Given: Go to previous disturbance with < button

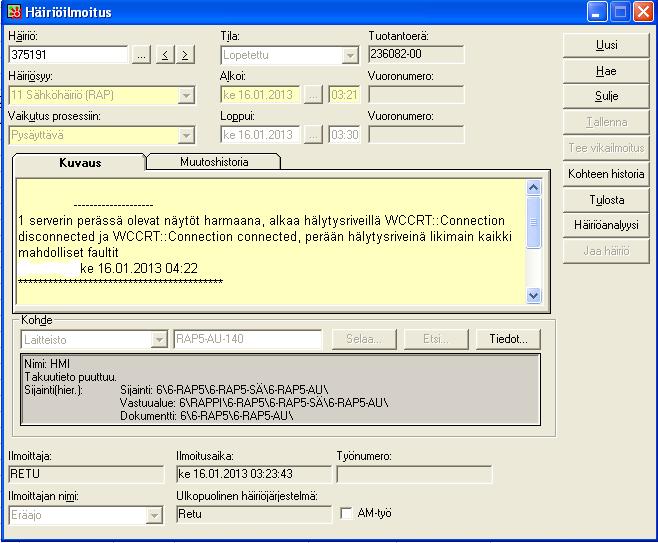Looking at the screenshot, I should click(x=165, y=55).
